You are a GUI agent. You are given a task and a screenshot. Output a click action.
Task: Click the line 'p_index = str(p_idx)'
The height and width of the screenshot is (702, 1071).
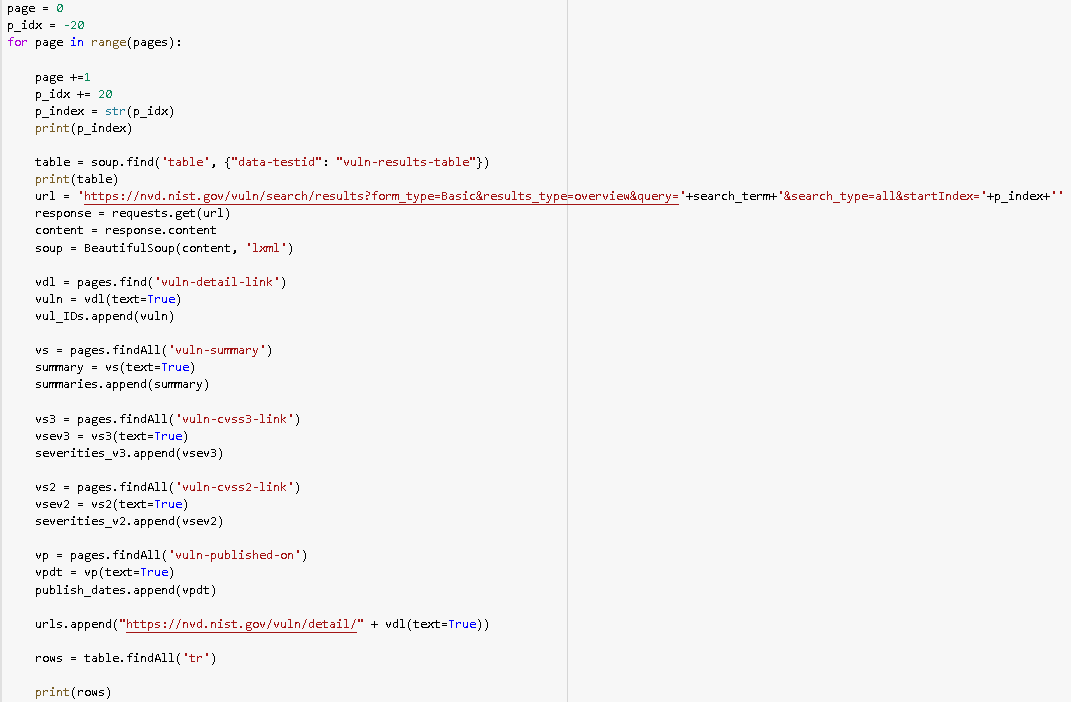tap(105, 111)
